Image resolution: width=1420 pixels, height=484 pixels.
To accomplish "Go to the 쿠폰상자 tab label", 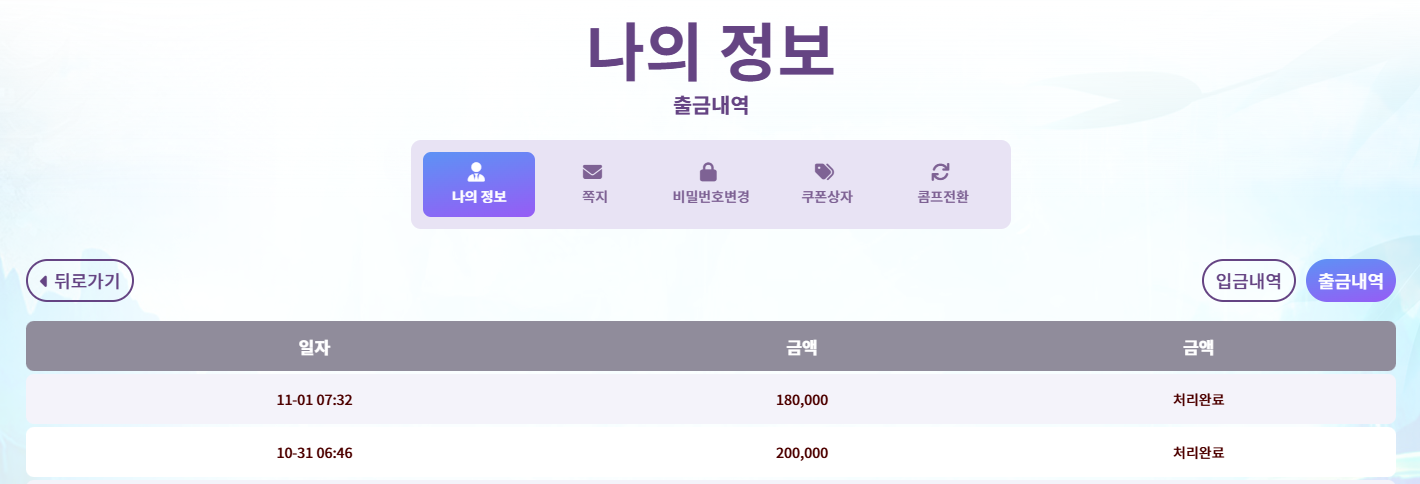I will click(826, 197).
